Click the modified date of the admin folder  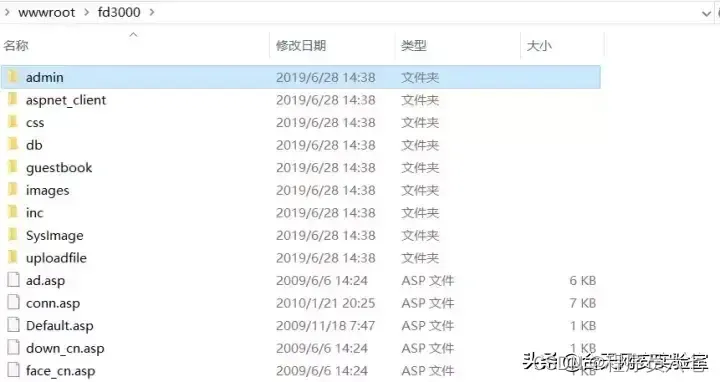pyautogui.click(x=326, y=77)
